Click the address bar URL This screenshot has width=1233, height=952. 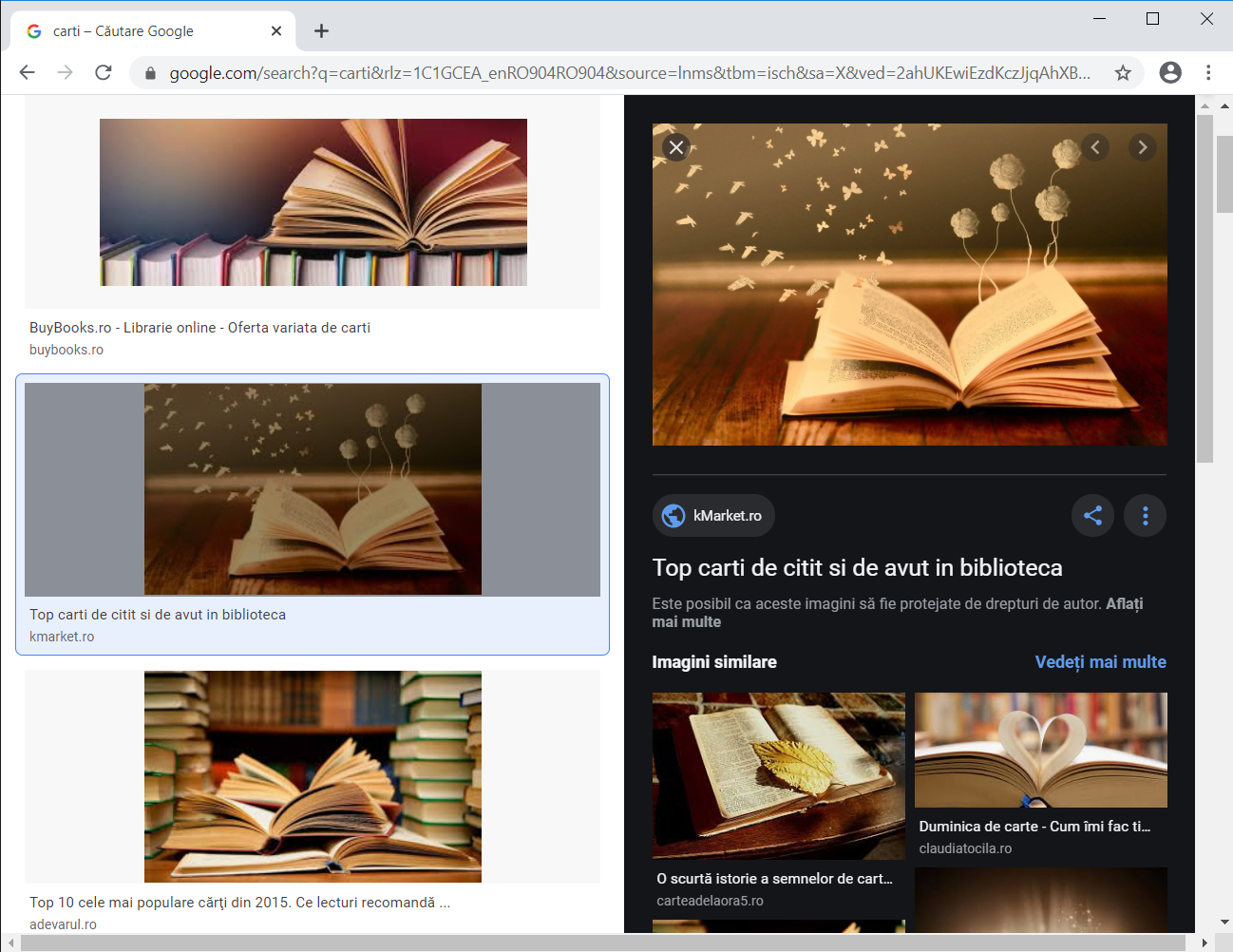627,73
